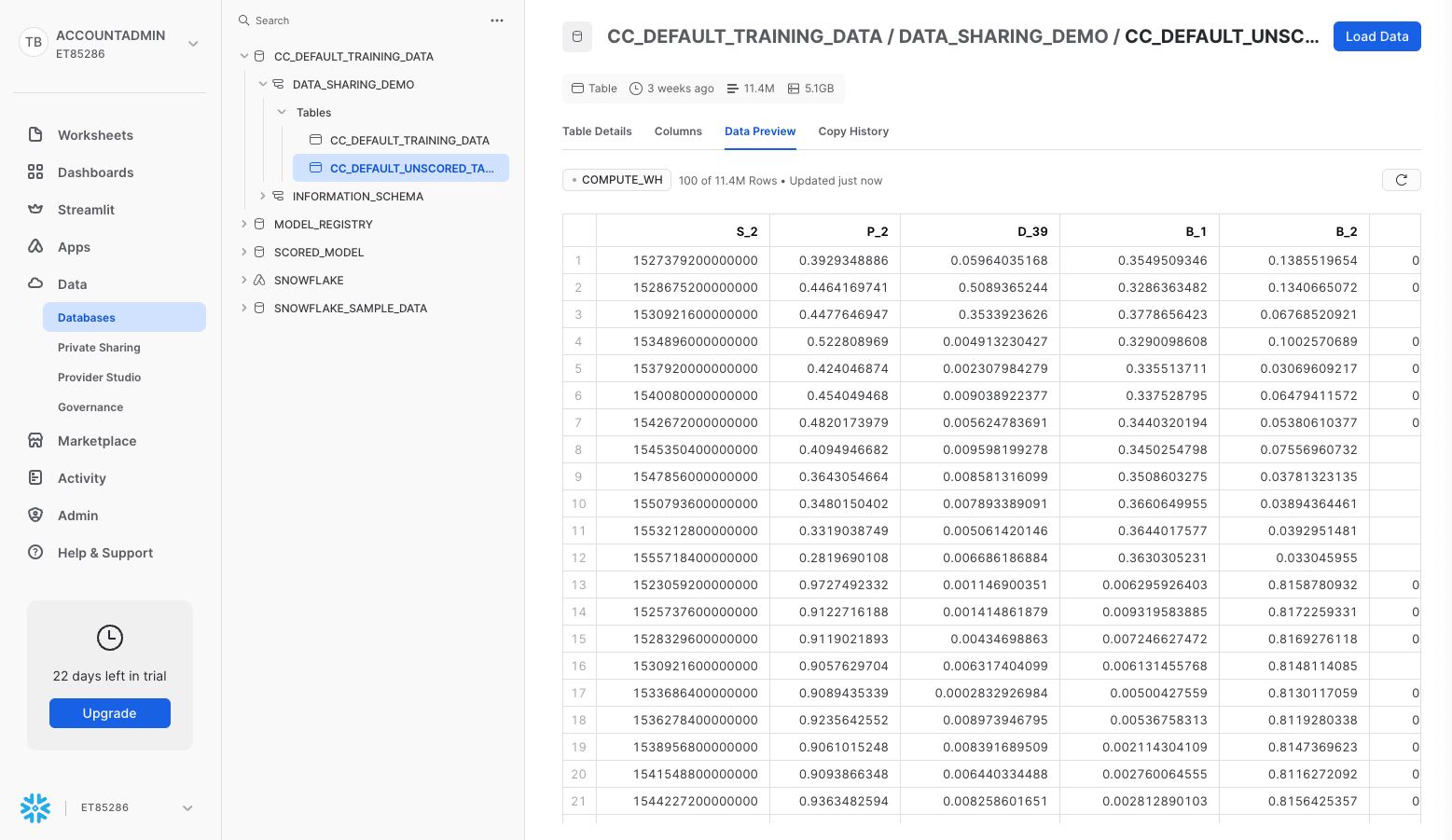This screenshot has width=1452, height=840.
Task: Open Marketplace from the sidebar
Action: (x=97, y=441)
